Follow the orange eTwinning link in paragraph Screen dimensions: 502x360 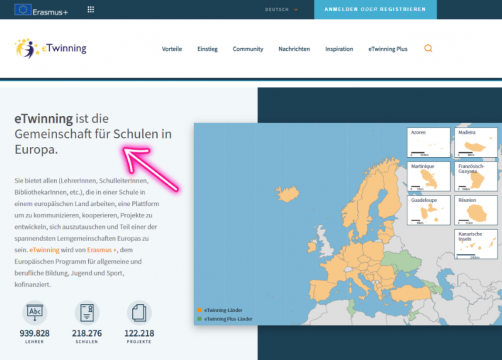tap(44, 250)
